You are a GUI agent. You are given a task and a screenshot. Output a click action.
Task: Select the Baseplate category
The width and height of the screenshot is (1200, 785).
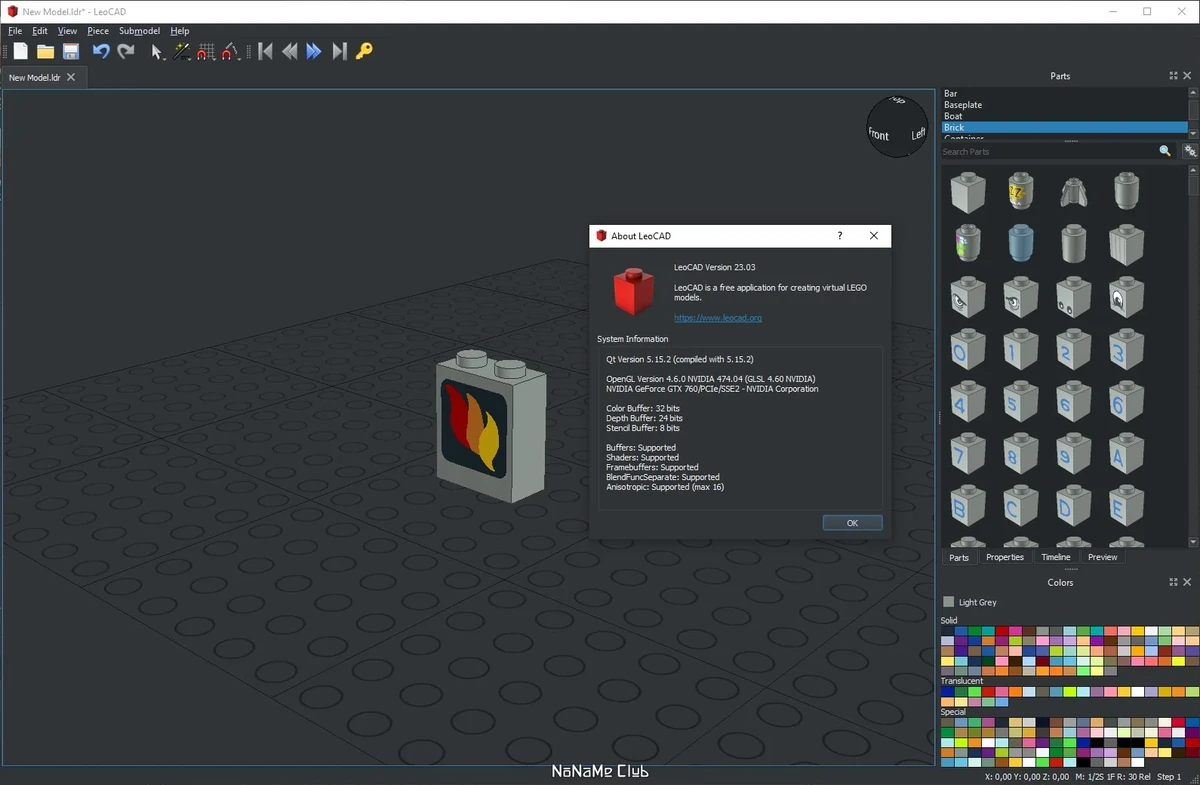coord(1064,105)
